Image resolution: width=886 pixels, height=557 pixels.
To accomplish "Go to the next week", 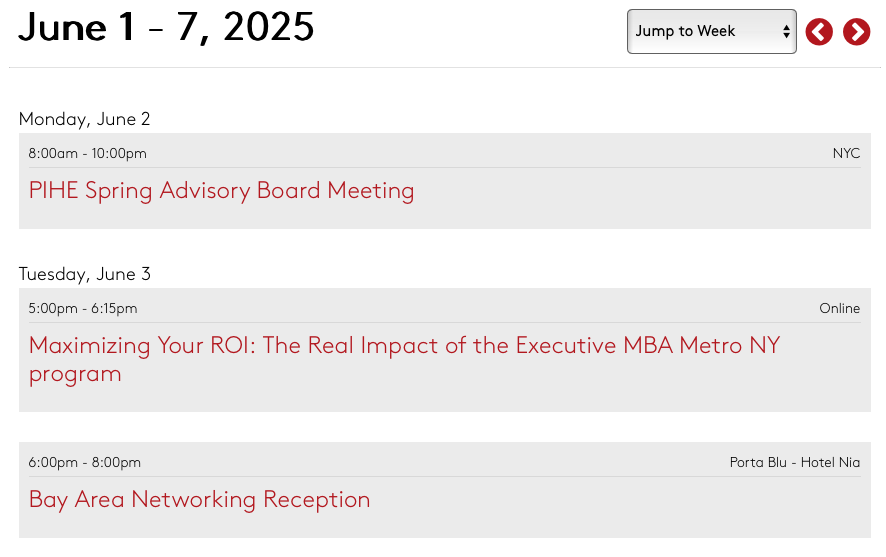I will 857,32.
